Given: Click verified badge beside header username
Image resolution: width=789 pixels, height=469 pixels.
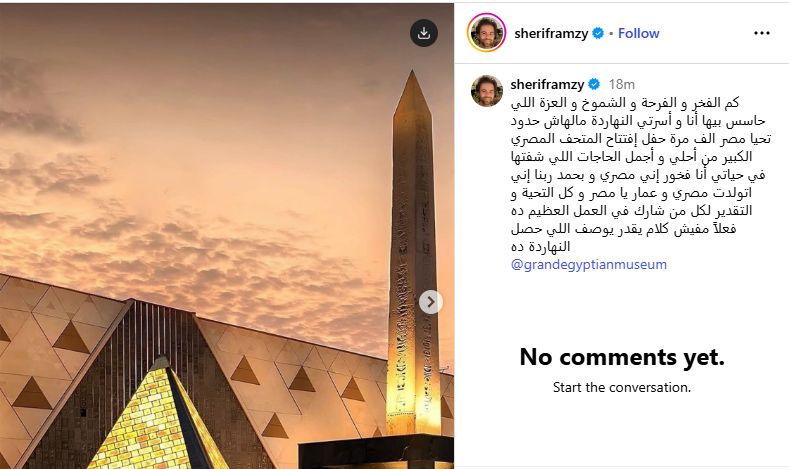Looking at the screenshot, I should pyautogui.click(x=598, y=33).
